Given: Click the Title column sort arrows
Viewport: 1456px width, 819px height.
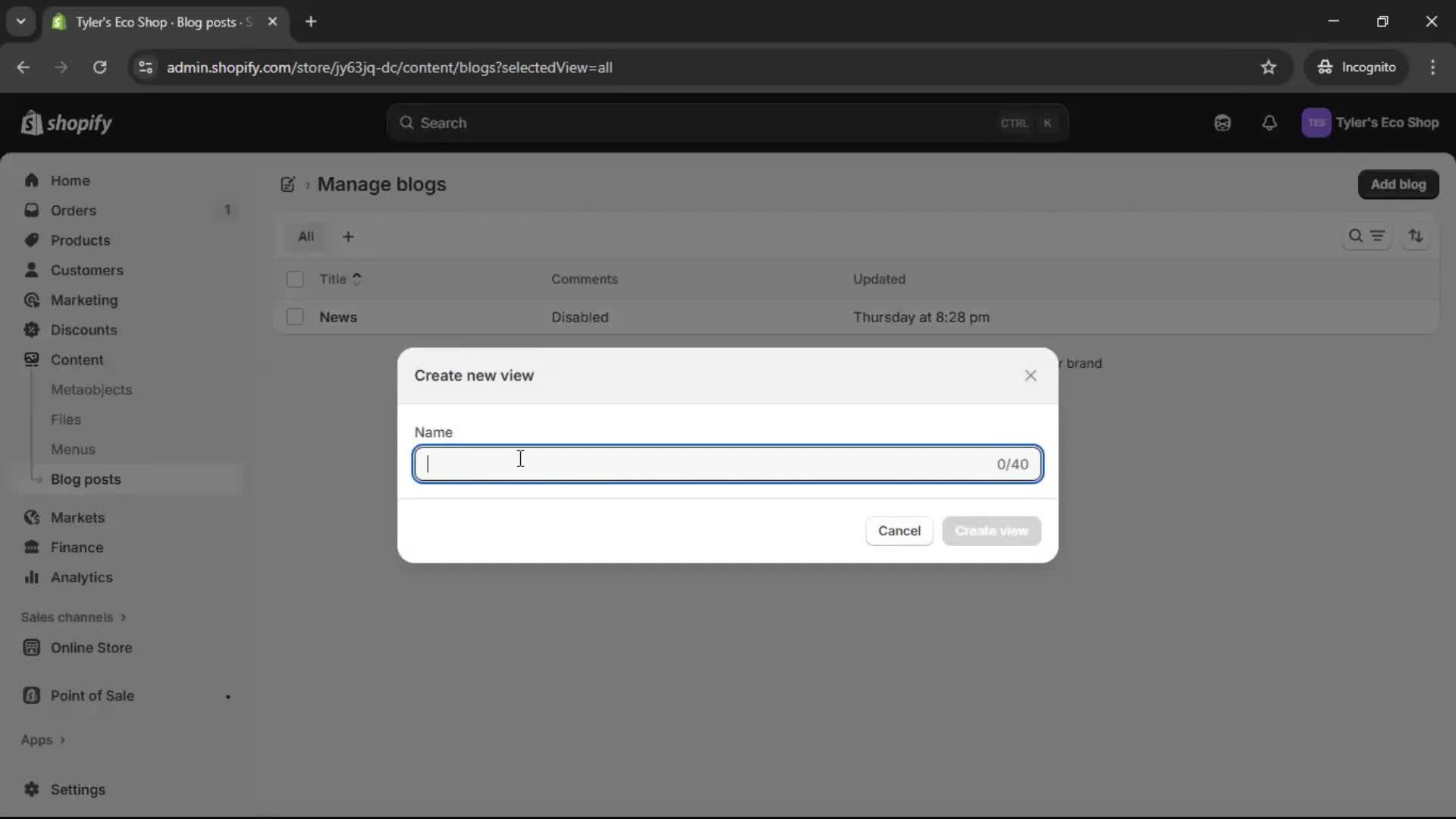Looking at the screenshot, I should (356, 279).
